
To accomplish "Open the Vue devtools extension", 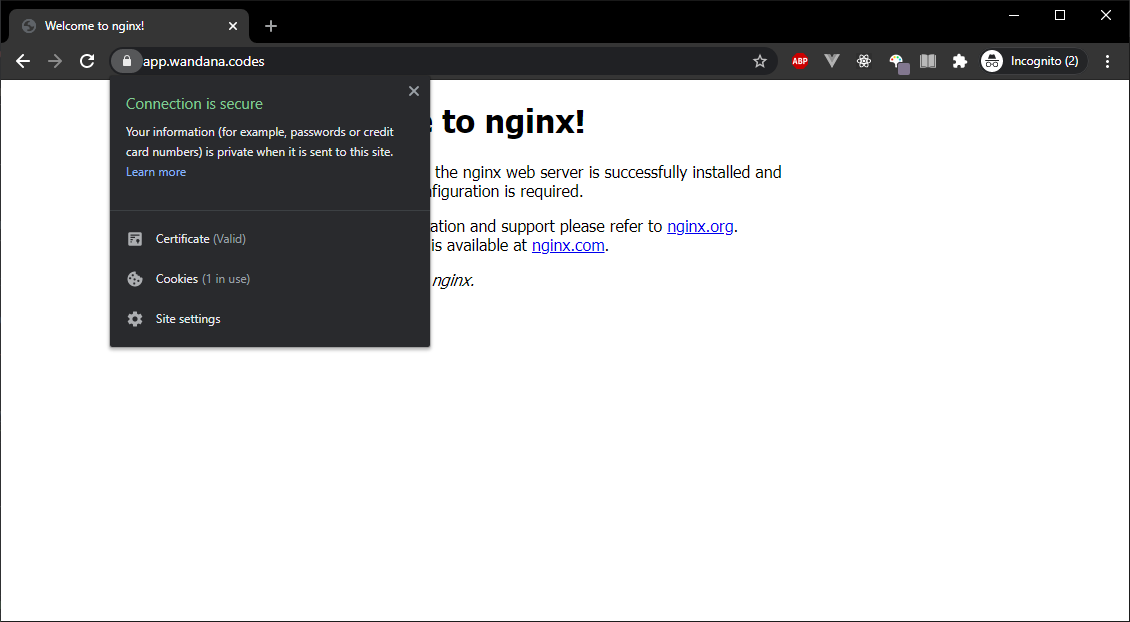I will pyautogui.click(x=832, y=61).
